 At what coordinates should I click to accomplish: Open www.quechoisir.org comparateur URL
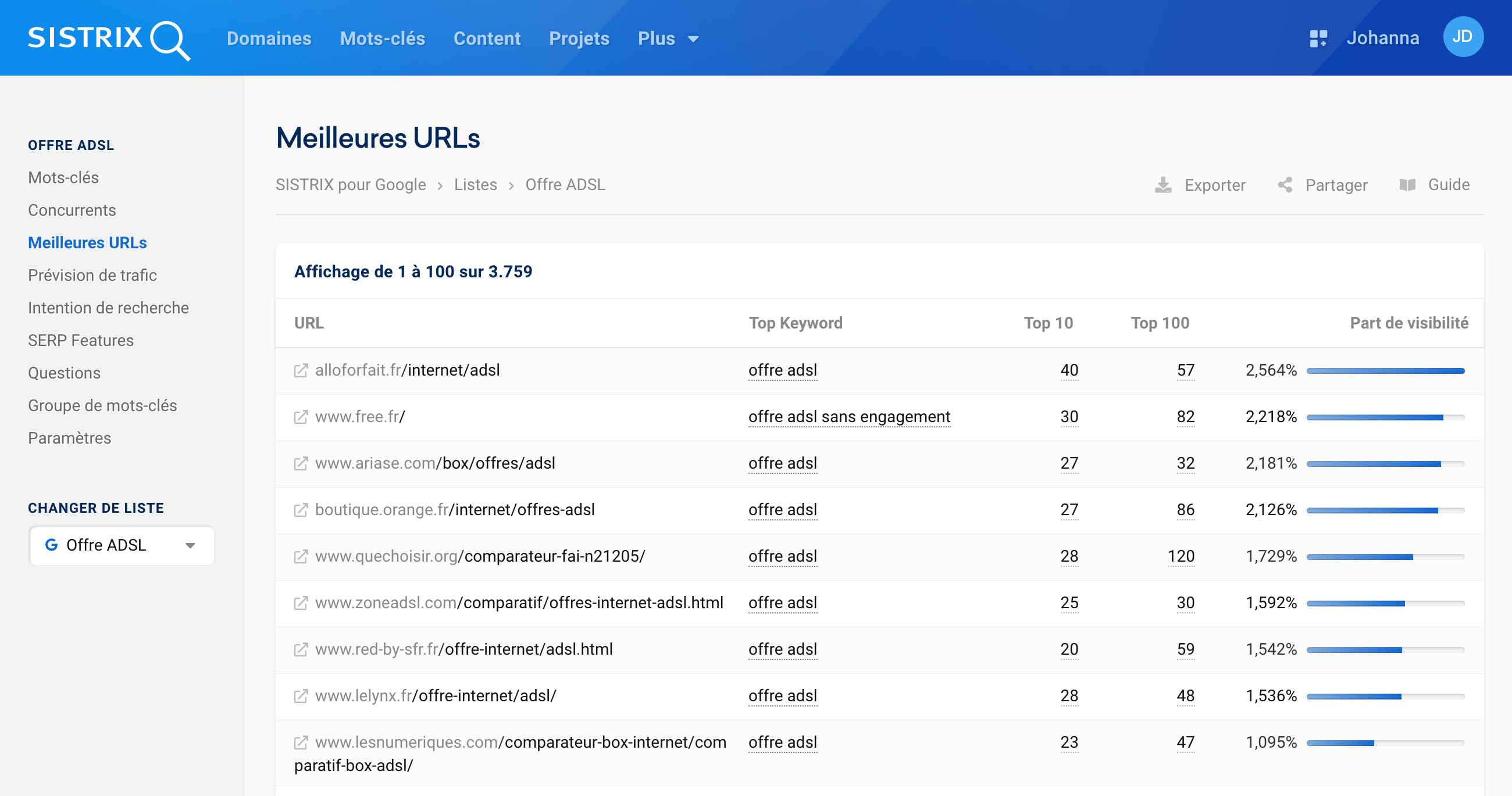(x=480, y=556)
